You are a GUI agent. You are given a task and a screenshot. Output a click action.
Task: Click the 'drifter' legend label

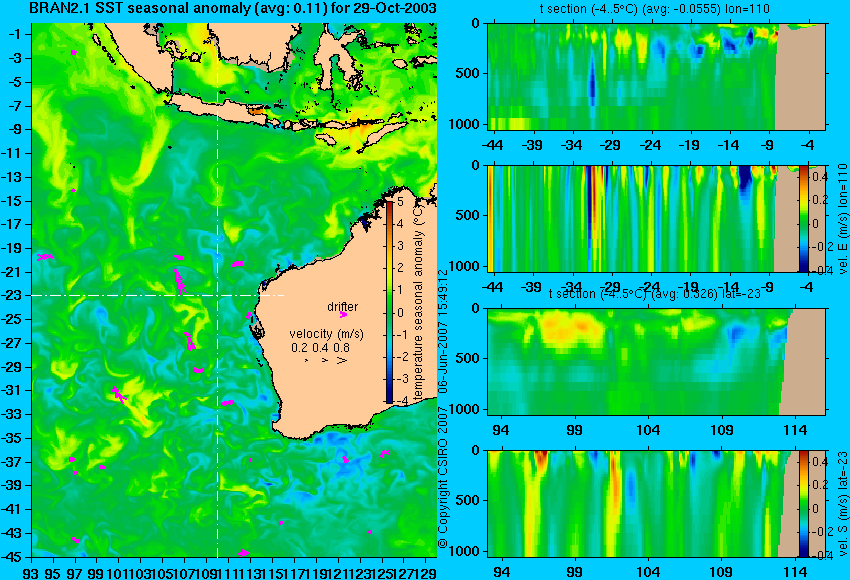[343, 307]
